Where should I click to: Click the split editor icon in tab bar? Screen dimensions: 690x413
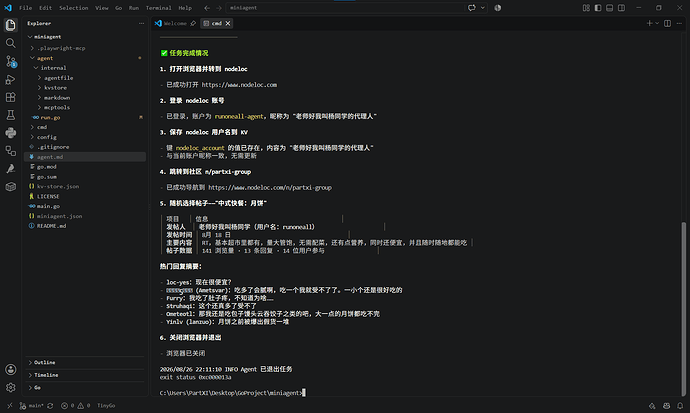pos(668,23)
